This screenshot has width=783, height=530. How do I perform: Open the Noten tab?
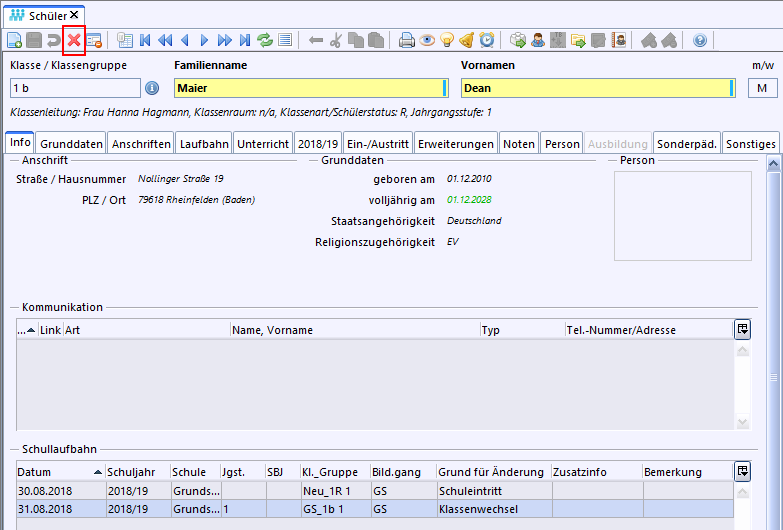(x=518, y=144)
